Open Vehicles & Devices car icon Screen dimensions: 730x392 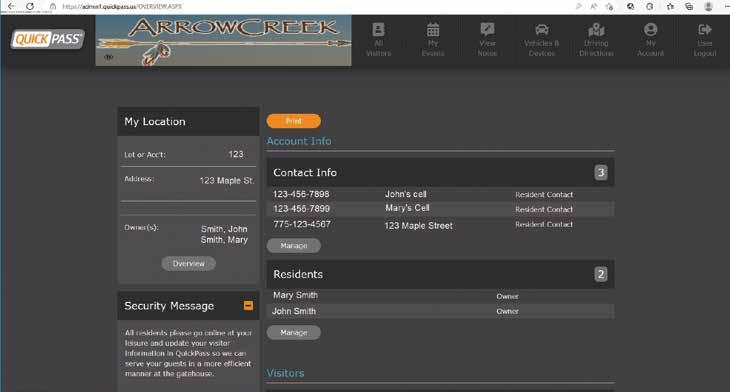[x=542, y=30]
